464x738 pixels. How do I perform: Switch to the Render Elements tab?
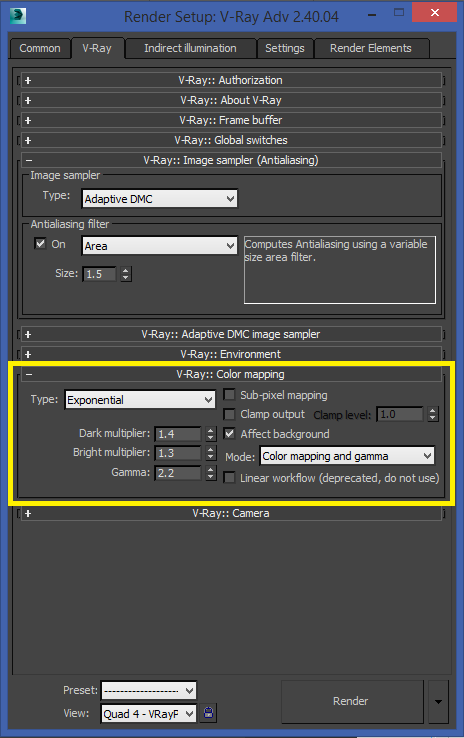point(371,48)
